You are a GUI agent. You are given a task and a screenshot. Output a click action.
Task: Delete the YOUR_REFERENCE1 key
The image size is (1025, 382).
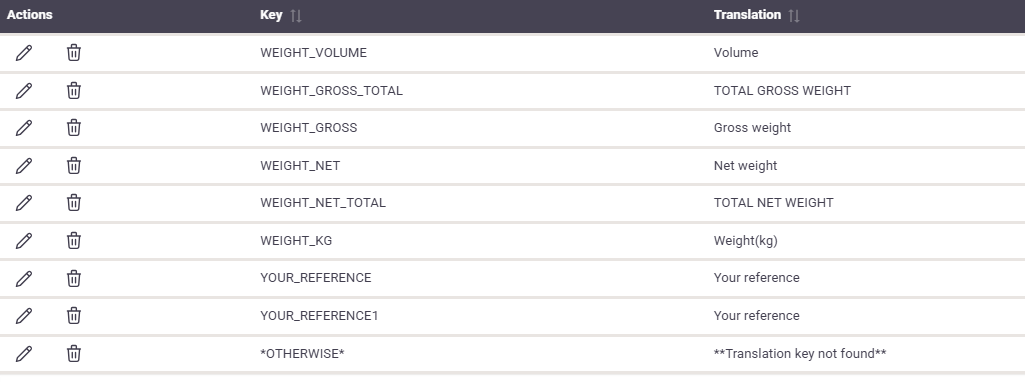point(74,316)
